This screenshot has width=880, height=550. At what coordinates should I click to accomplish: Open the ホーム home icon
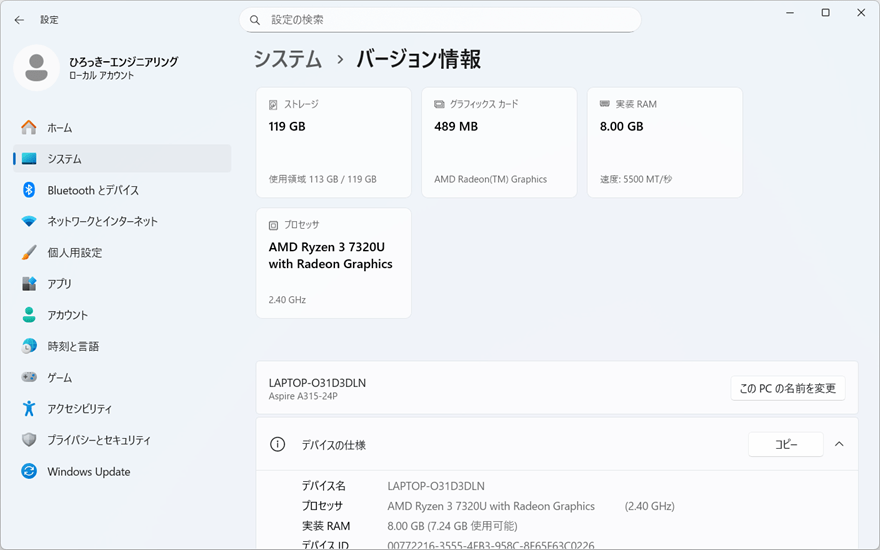coord(29,128)
